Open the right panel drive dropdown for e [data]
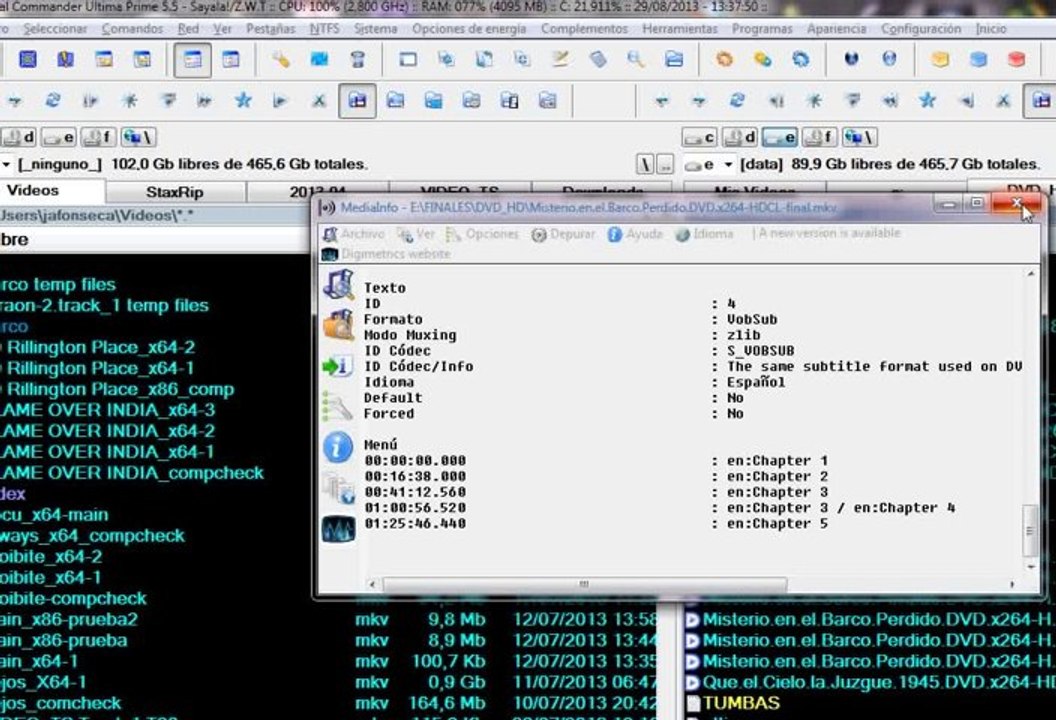 pos(728,164)
